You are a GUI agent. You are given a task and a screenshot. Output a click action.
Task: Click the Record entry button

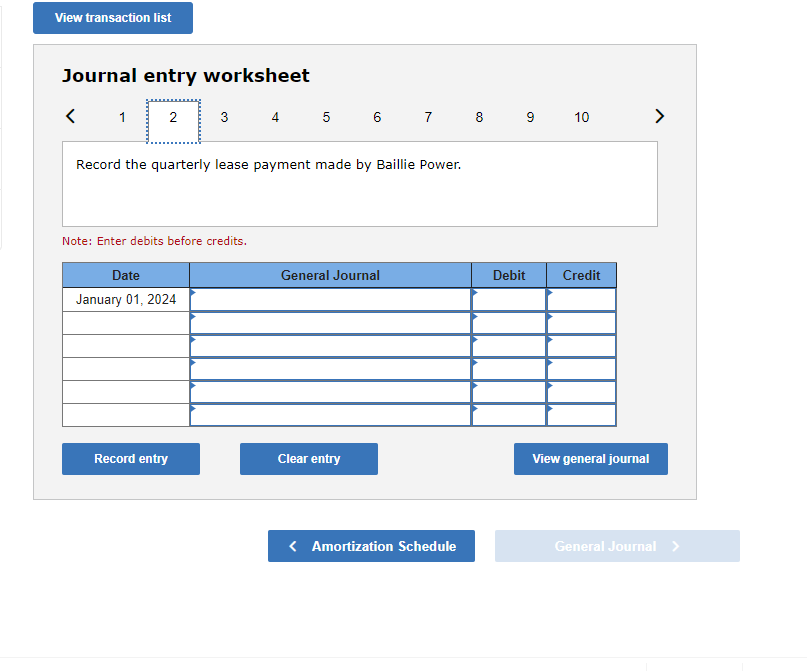point(130,458)
